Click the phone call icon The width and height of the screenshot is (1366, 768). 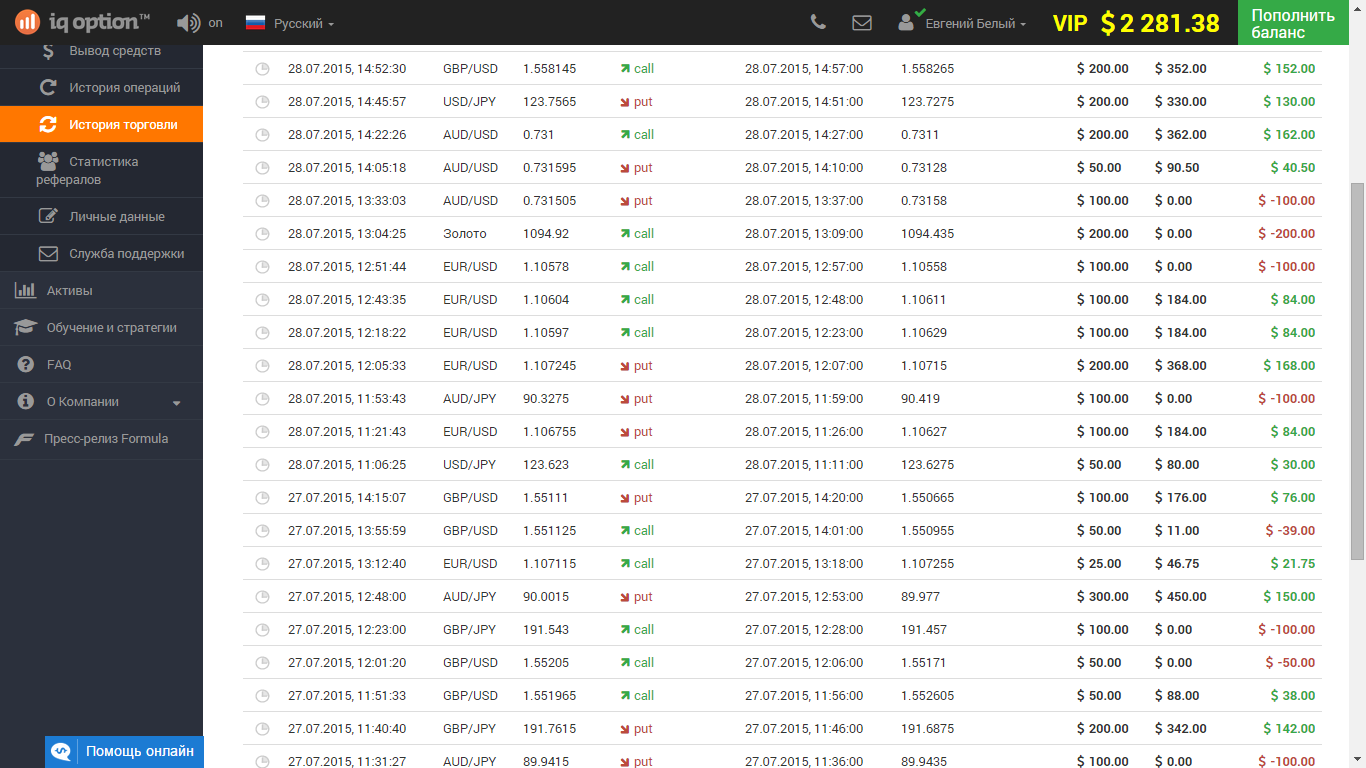818,23
